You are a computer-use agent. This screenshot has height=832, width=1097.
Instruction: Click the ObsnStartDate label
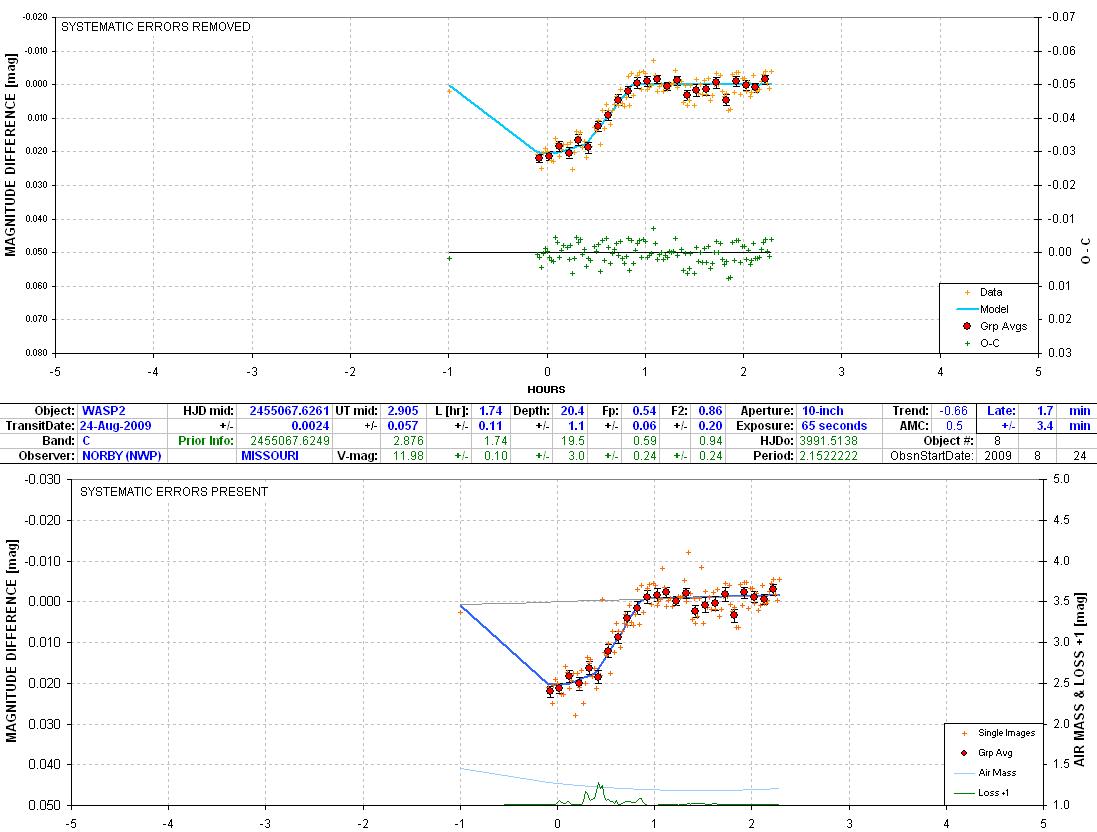click(931, 456)
